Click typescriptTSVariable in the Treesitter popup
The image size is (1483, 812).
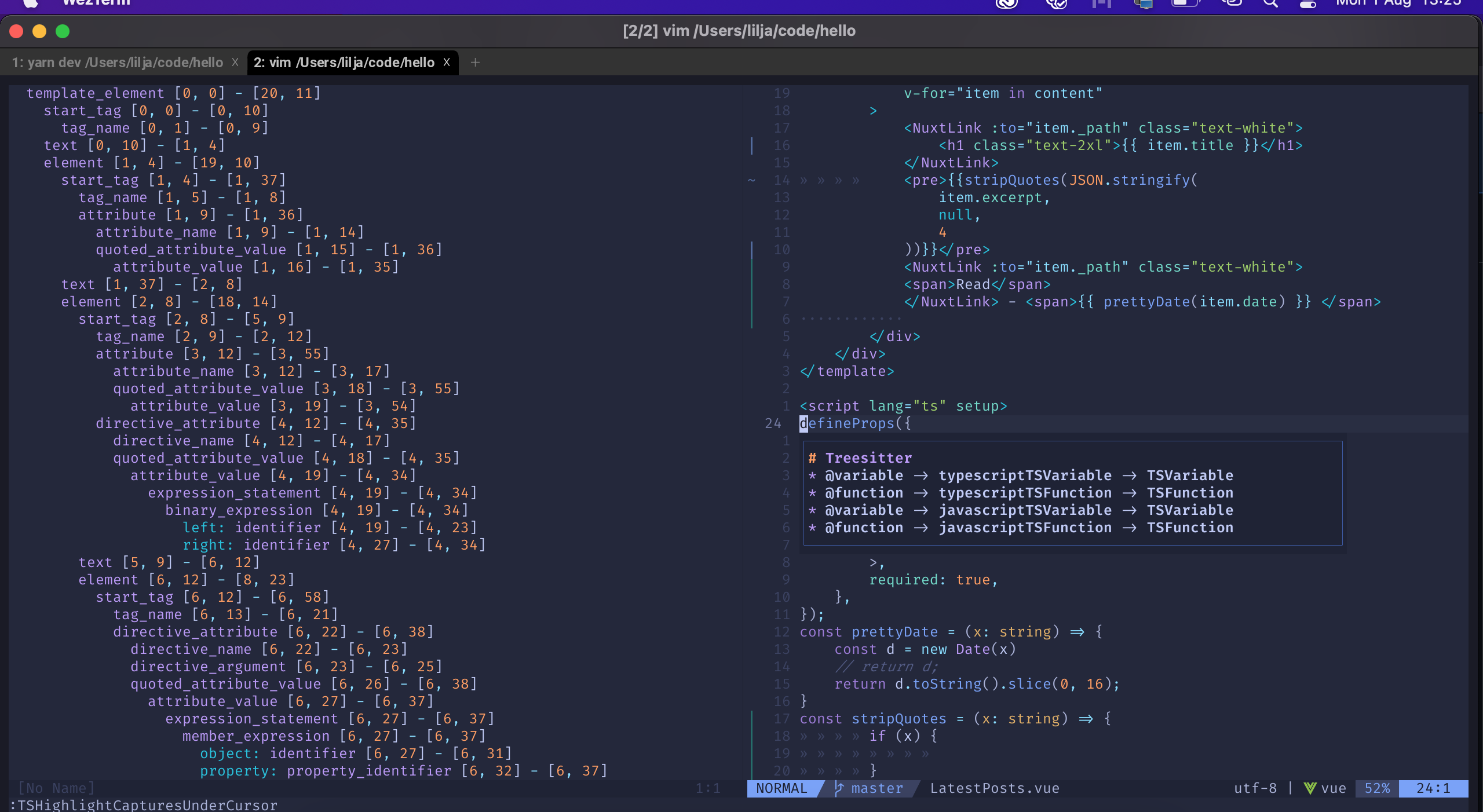1024,475
